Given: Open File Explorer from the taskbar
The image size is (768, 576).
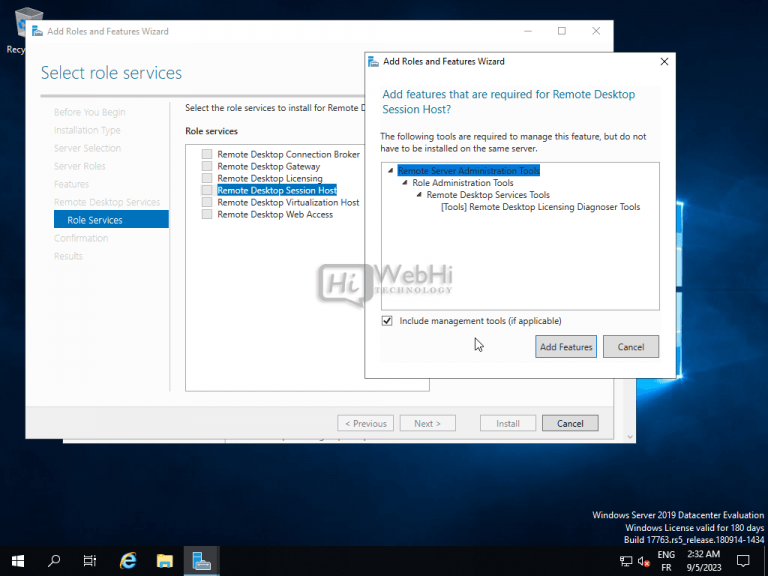Looking at the screenshot, I should [x=164, y=561].
